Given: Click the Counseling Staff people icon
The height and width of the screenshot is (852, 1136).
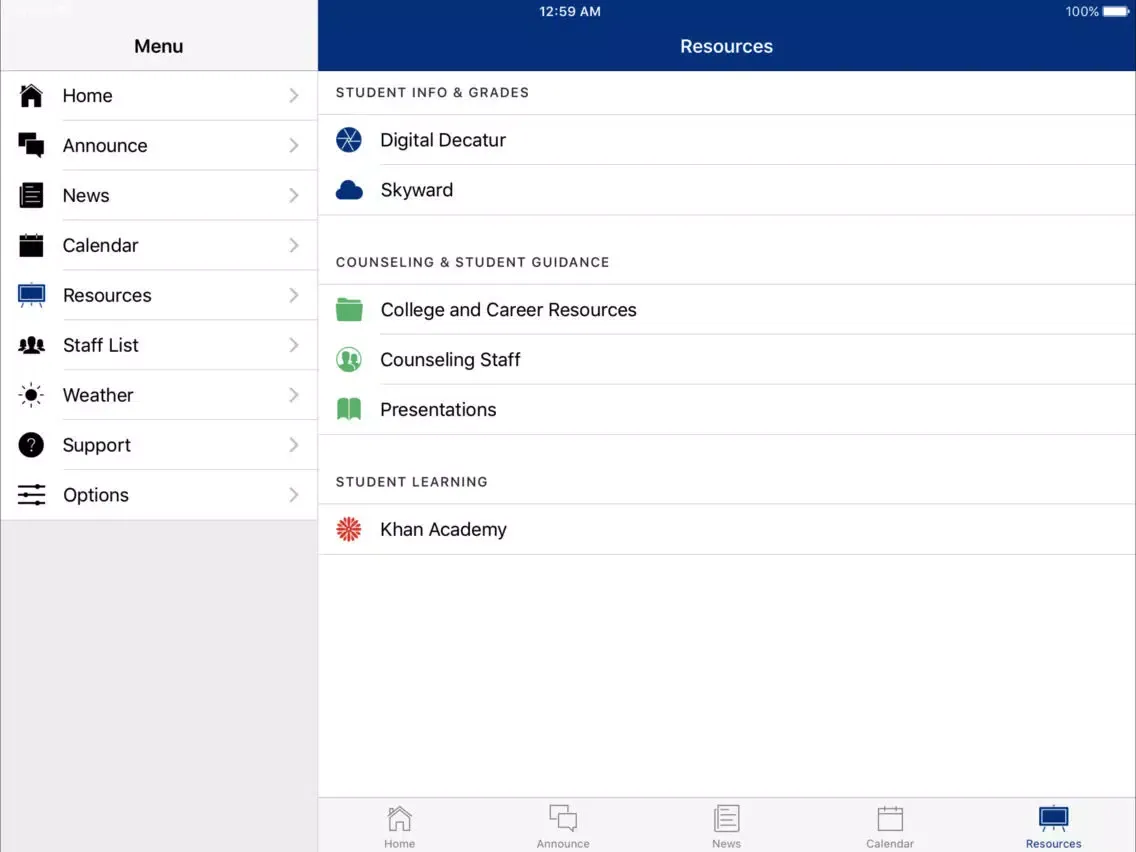Looking at the screenshot, I should click(x=348, y=359).
